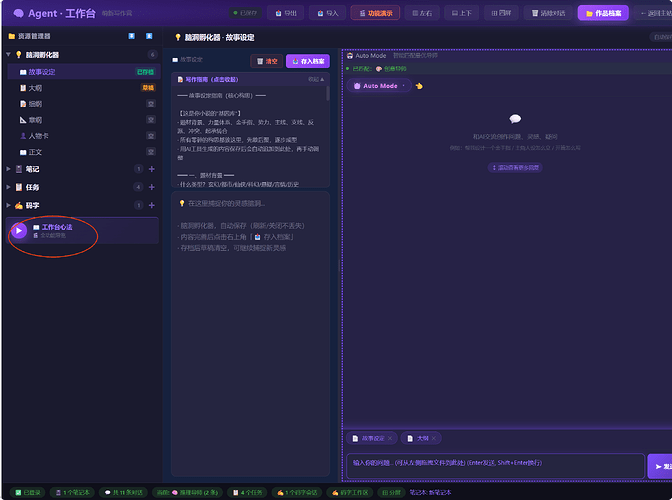Image resolution: width=672 pixels, height=500 pixels.
Task: Click the 任务 clipboard icon
Action: tap(19, 187)
